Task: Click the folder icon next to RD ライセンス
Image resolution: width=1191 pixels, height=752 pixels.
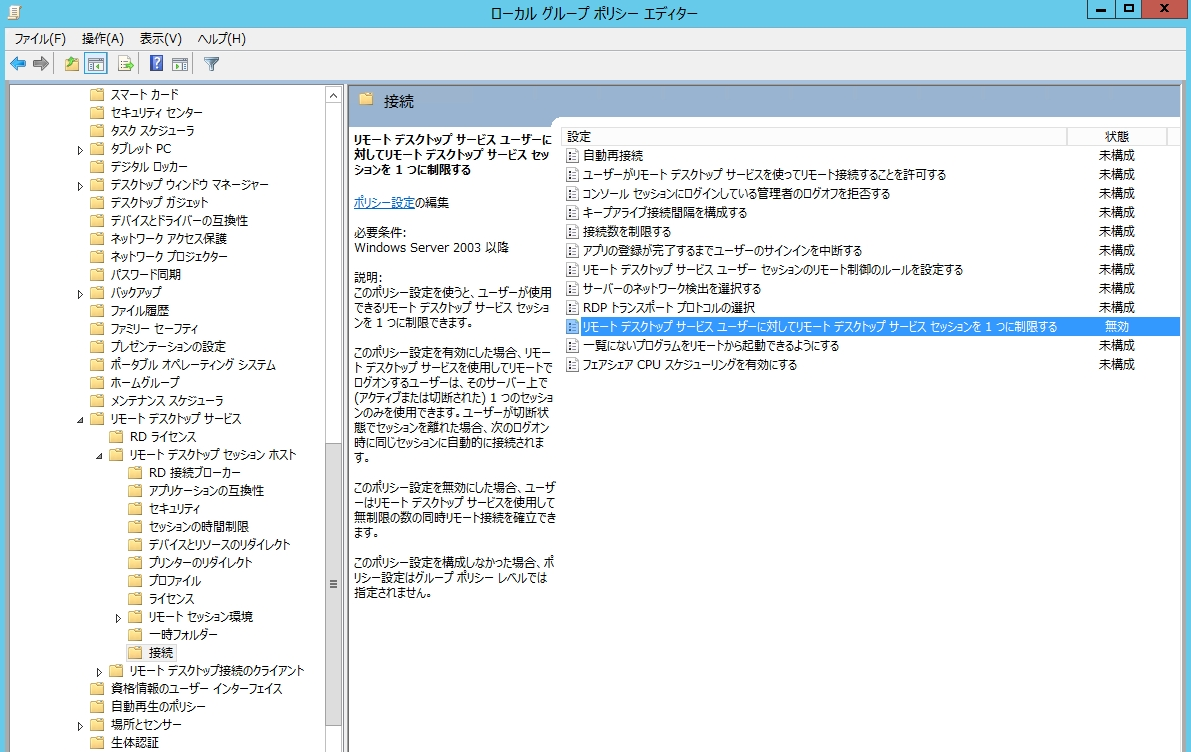Action: click(115, 437)
